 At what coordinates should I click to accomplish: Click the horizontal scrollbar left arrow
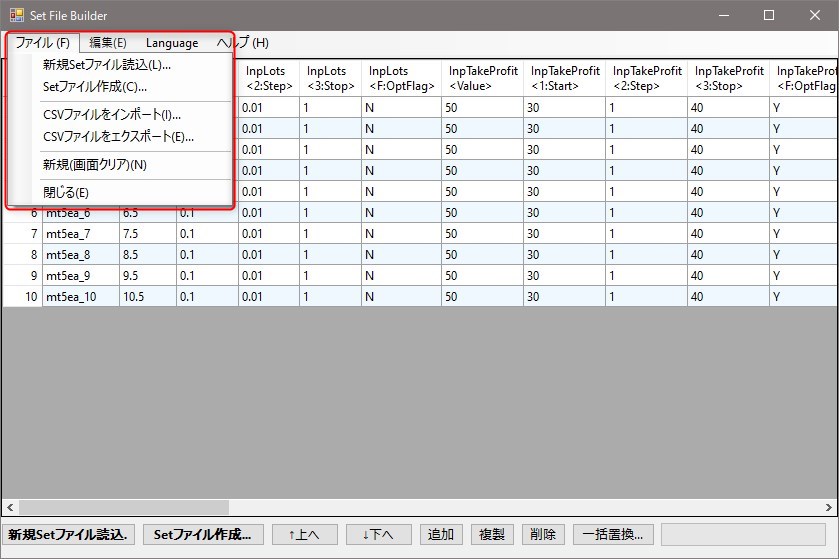10,507
